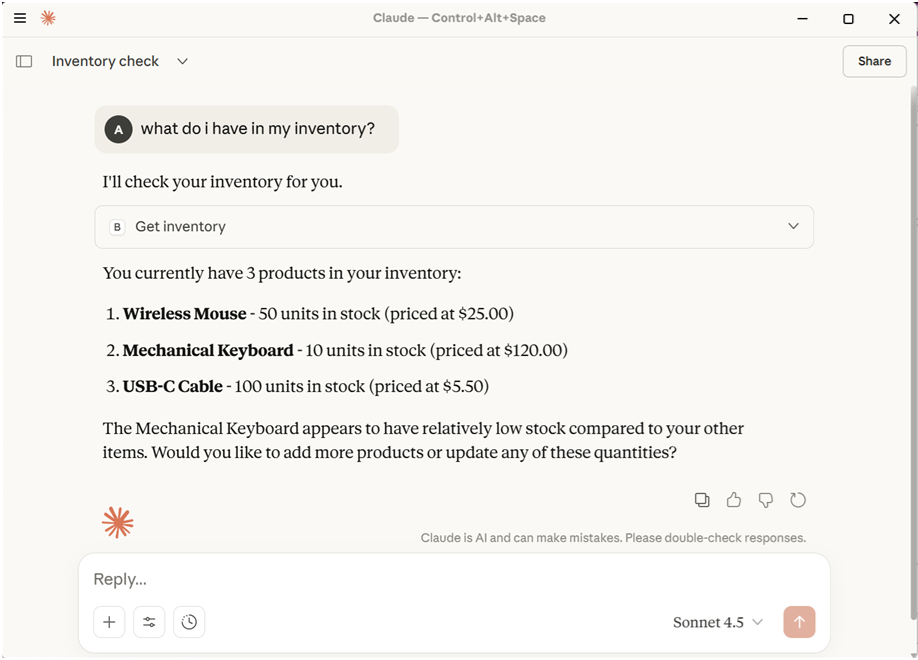The width and height of the screenshot is (918, 660).
Task: Give the response a thumbs up
Action: pyautogui.click(x=734, y=500)
